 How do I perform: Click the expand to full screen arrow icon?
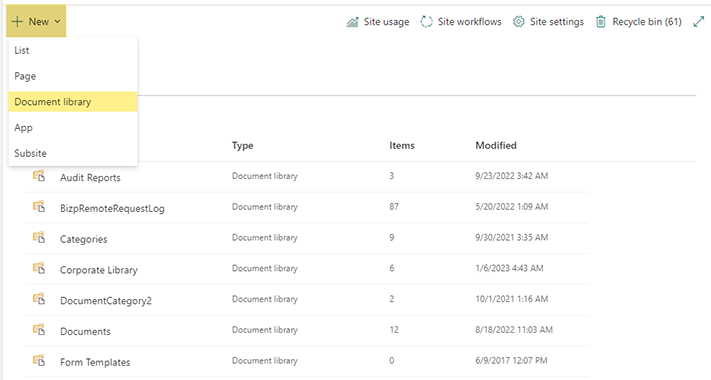(x=699, y=21)
